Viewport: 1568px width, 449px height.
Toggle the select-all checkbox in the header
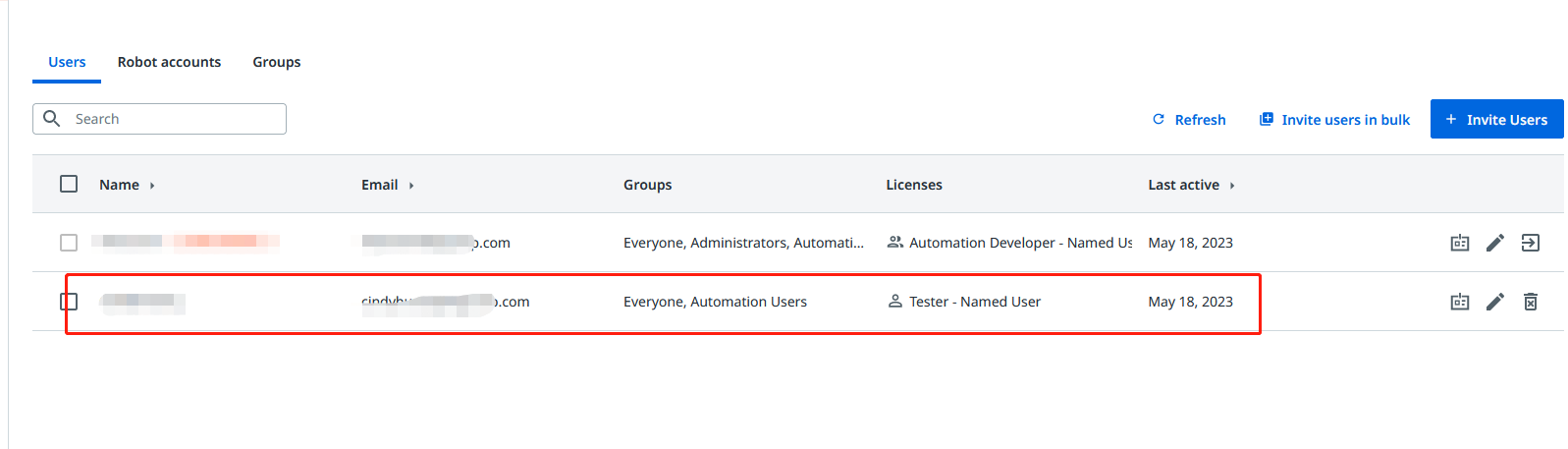[x=69, y=184]
